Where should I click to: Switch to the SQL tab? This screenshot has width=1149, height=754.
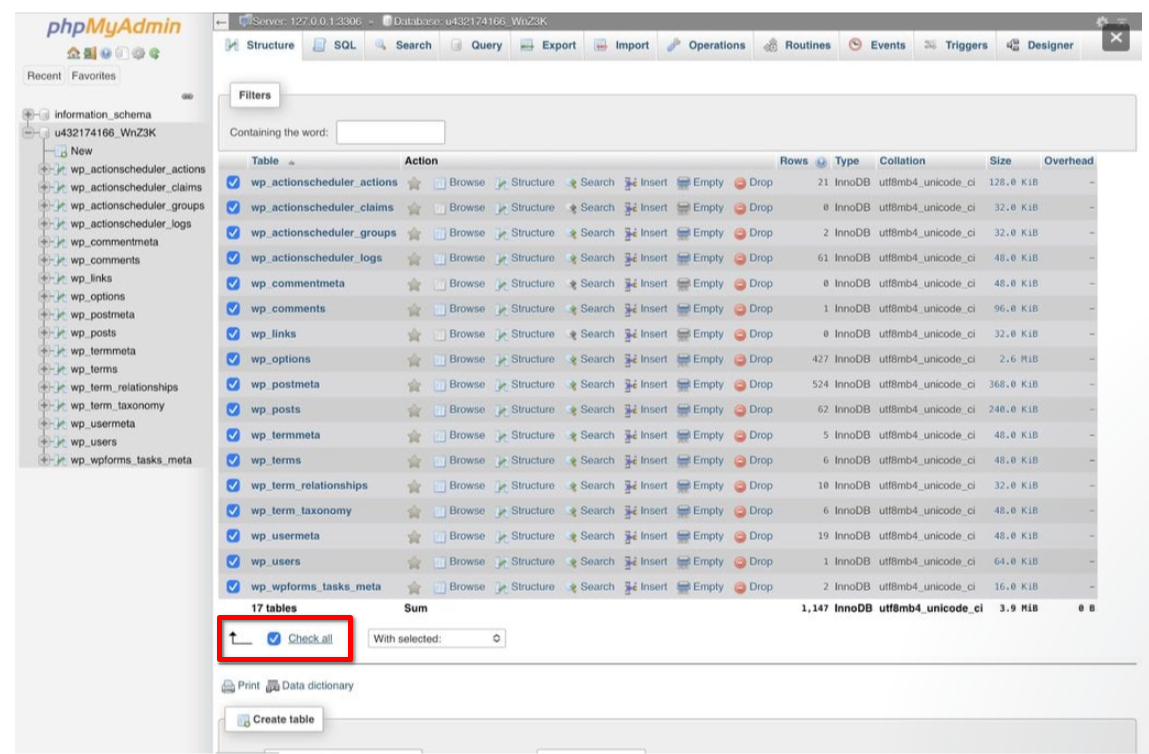click(334, 45)
